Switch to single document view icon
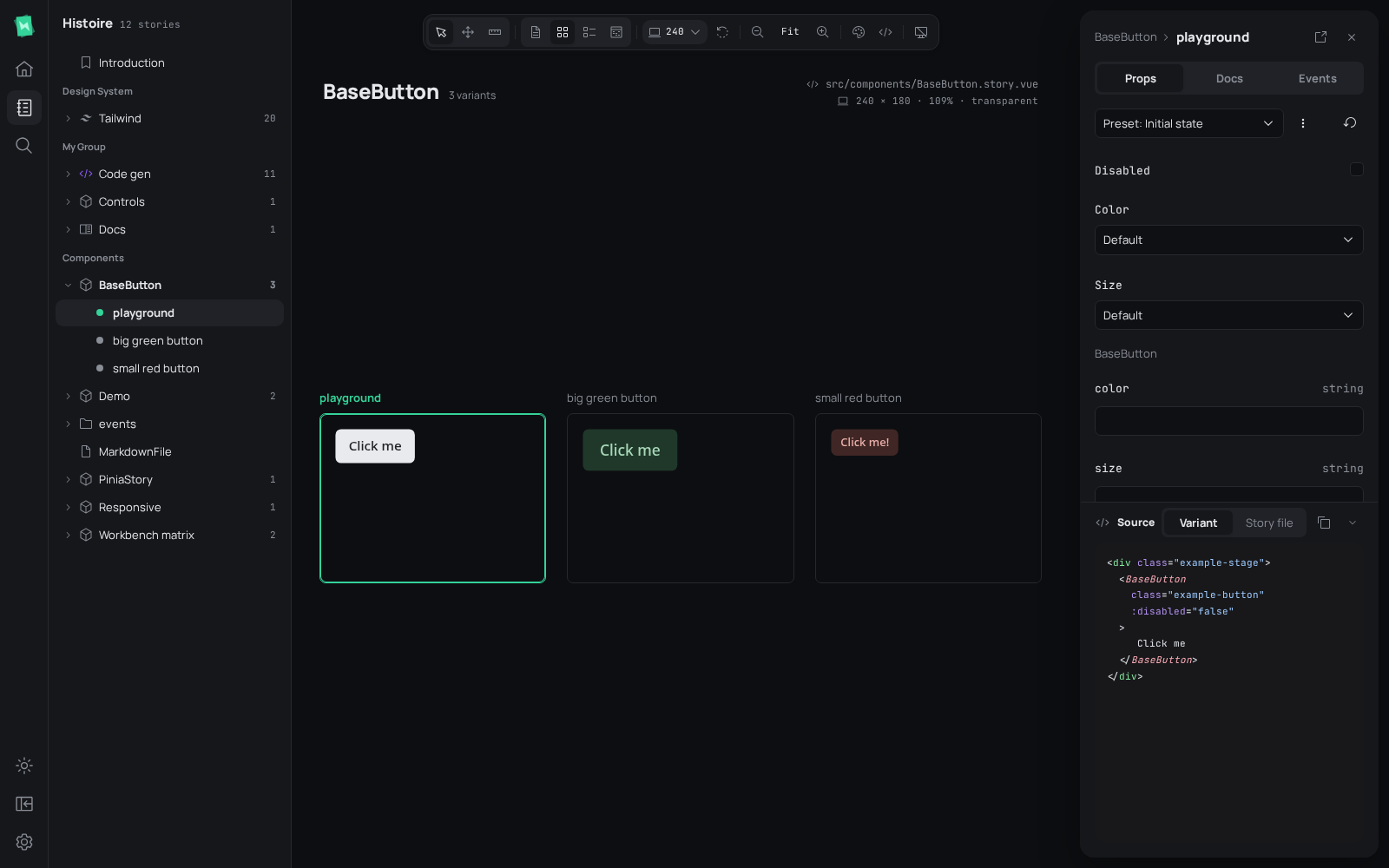 536,32
